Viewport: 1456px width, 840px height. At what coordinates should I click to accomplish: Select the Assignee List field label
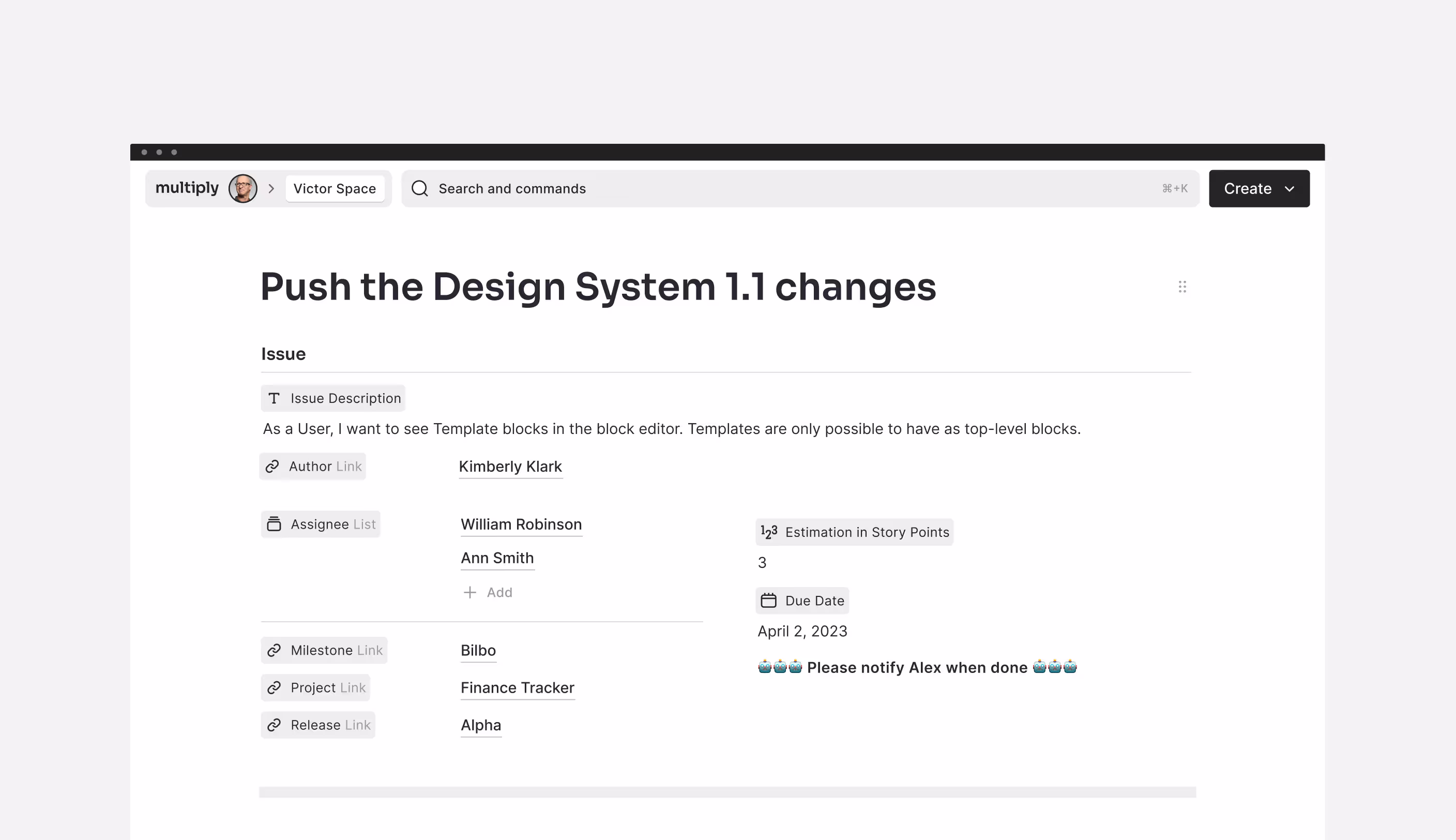(321, 524)
